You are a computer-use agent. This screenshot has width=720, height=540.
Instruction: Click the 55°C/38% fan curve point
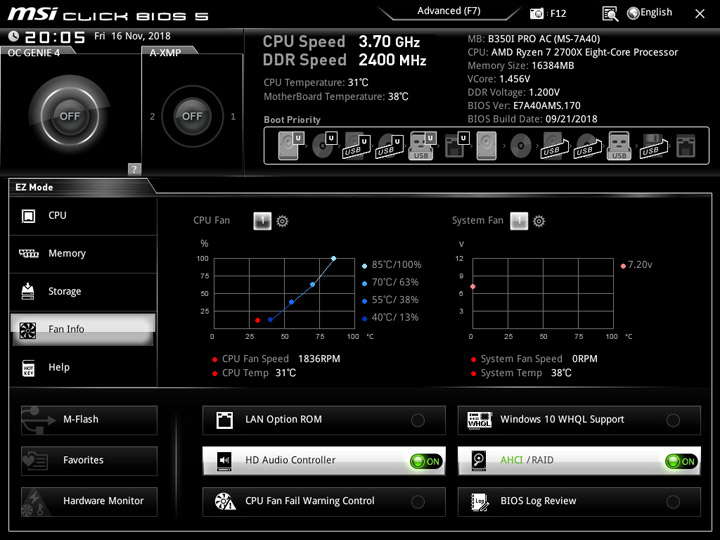tap(292, 302)
